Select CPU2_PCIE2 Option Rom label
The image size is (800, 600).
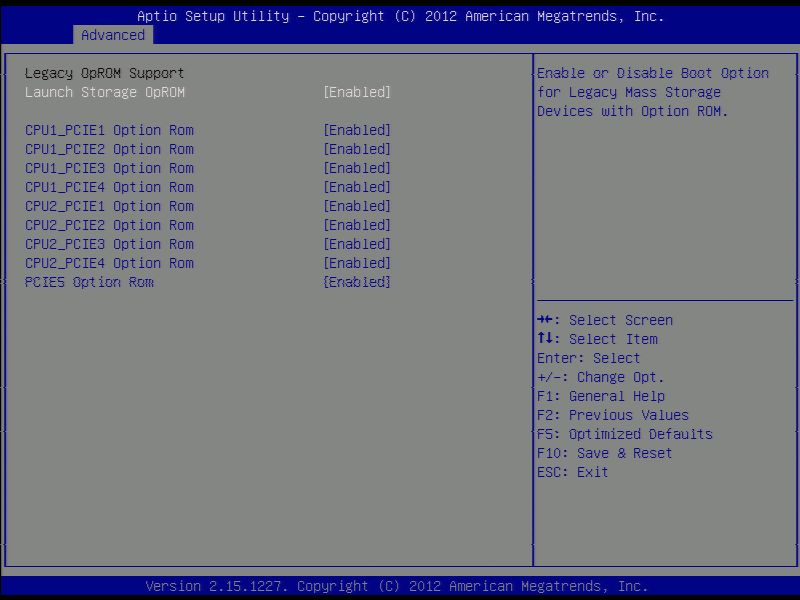[x=109, y=225]
